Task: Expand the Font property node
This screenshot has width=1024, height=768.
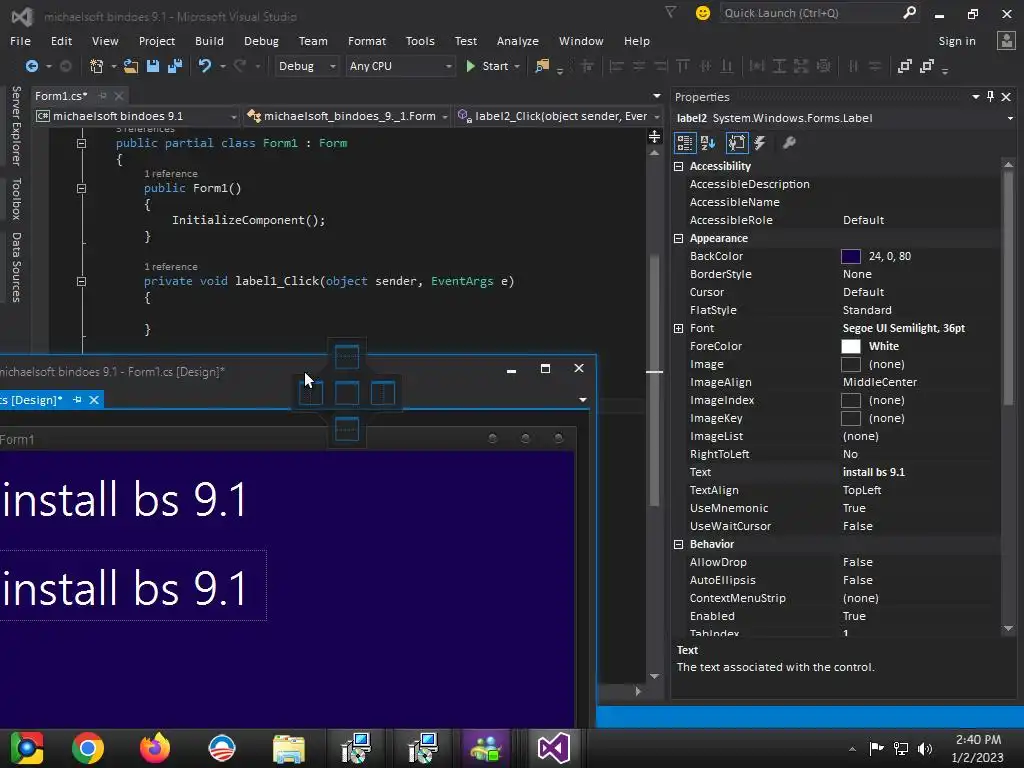Action: coord(679,328)
